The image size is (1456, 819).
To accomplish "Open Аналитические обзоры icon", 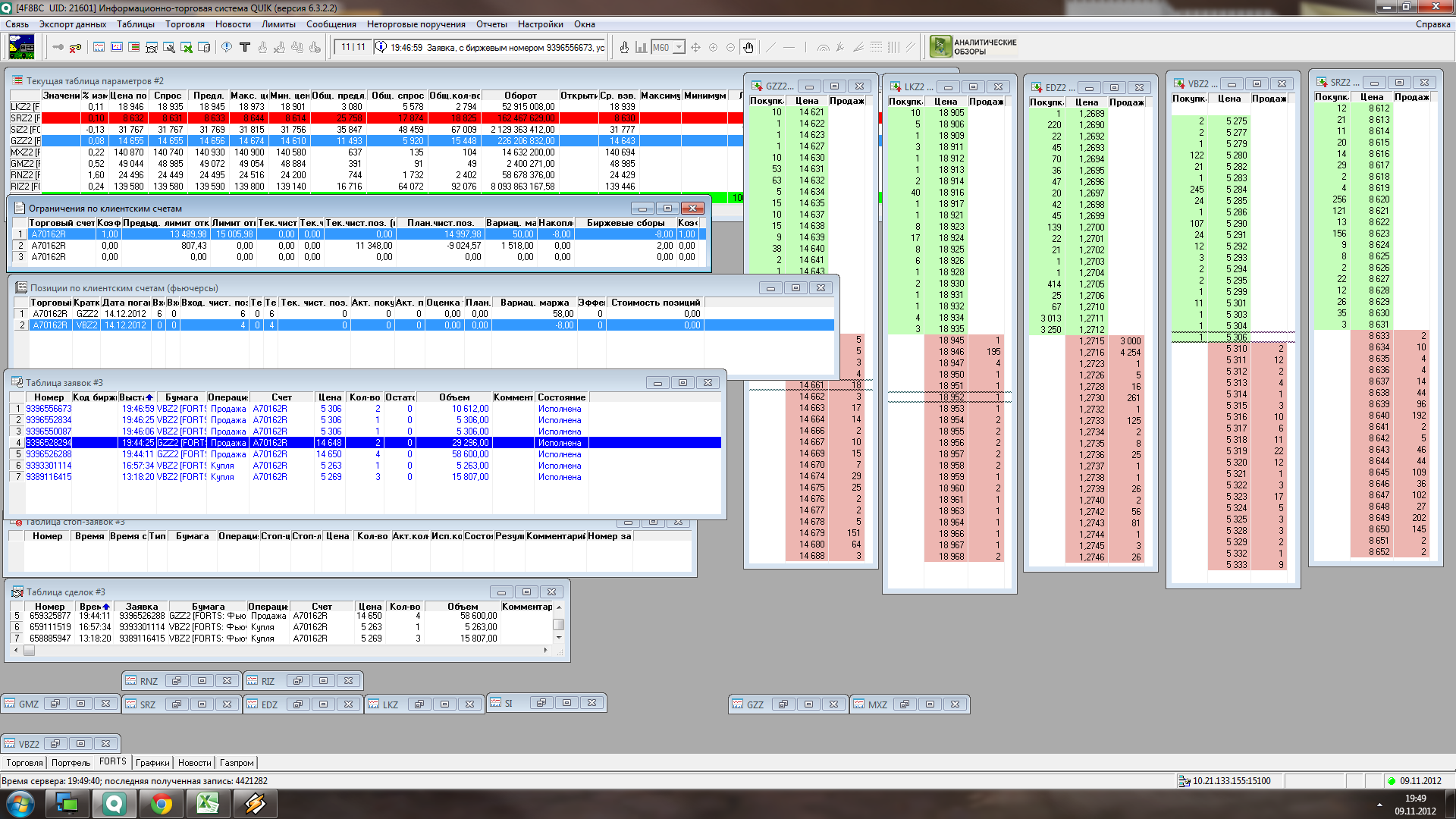I will pos(940,46).
